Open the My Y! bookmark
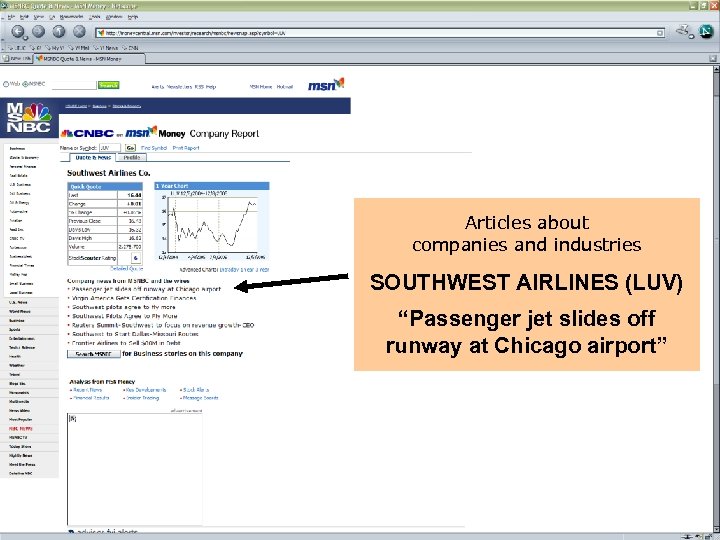 [55, 48]
